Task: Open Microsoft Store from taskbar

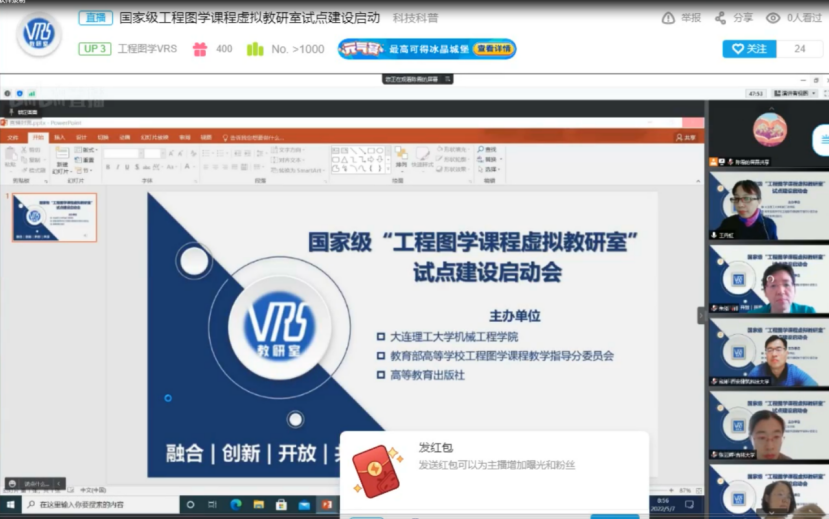Action: tap(281, 505)
